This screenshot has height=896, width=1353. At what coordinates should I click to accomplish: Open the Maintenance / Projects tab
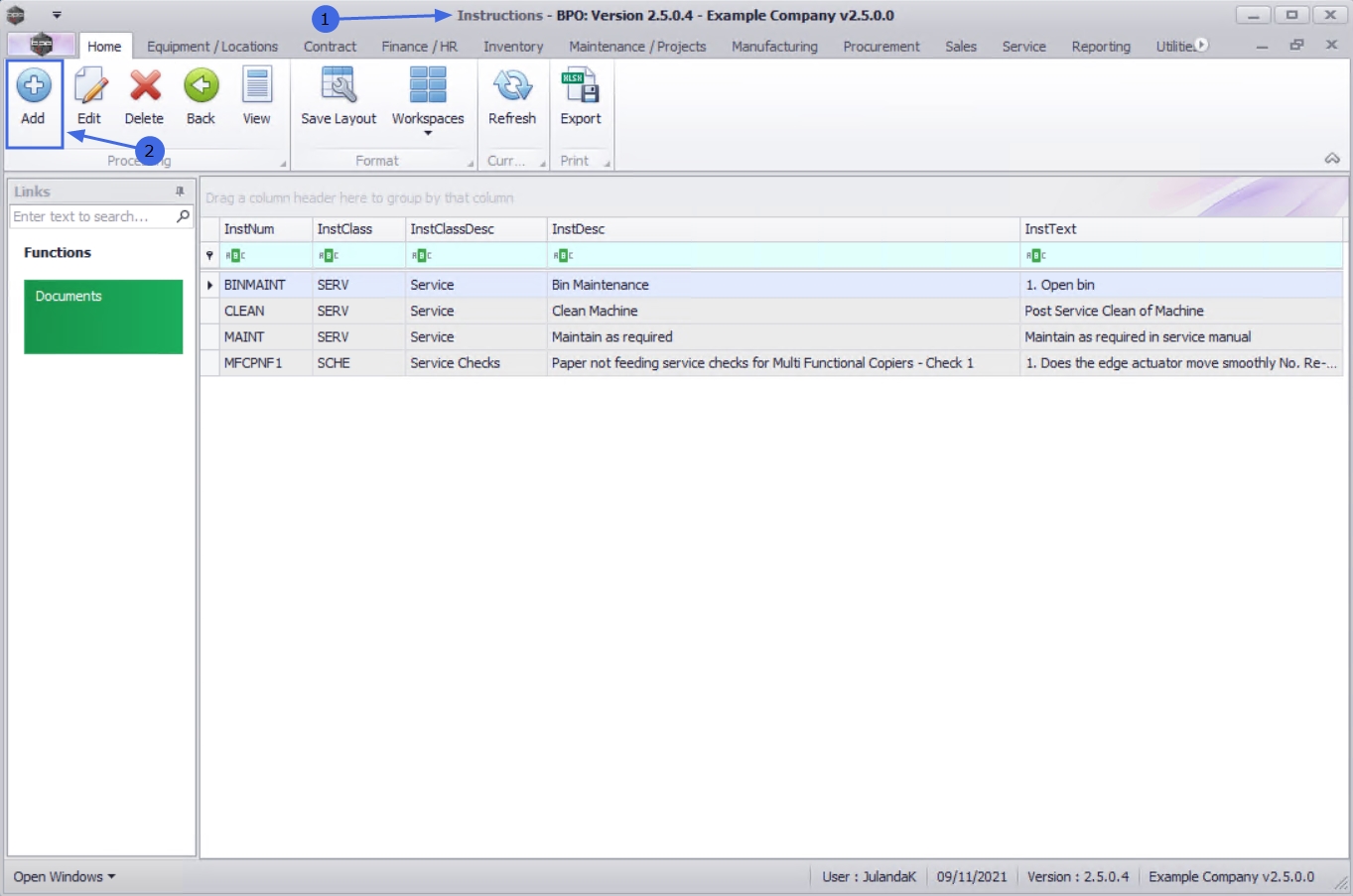click(x=637, y=46)
